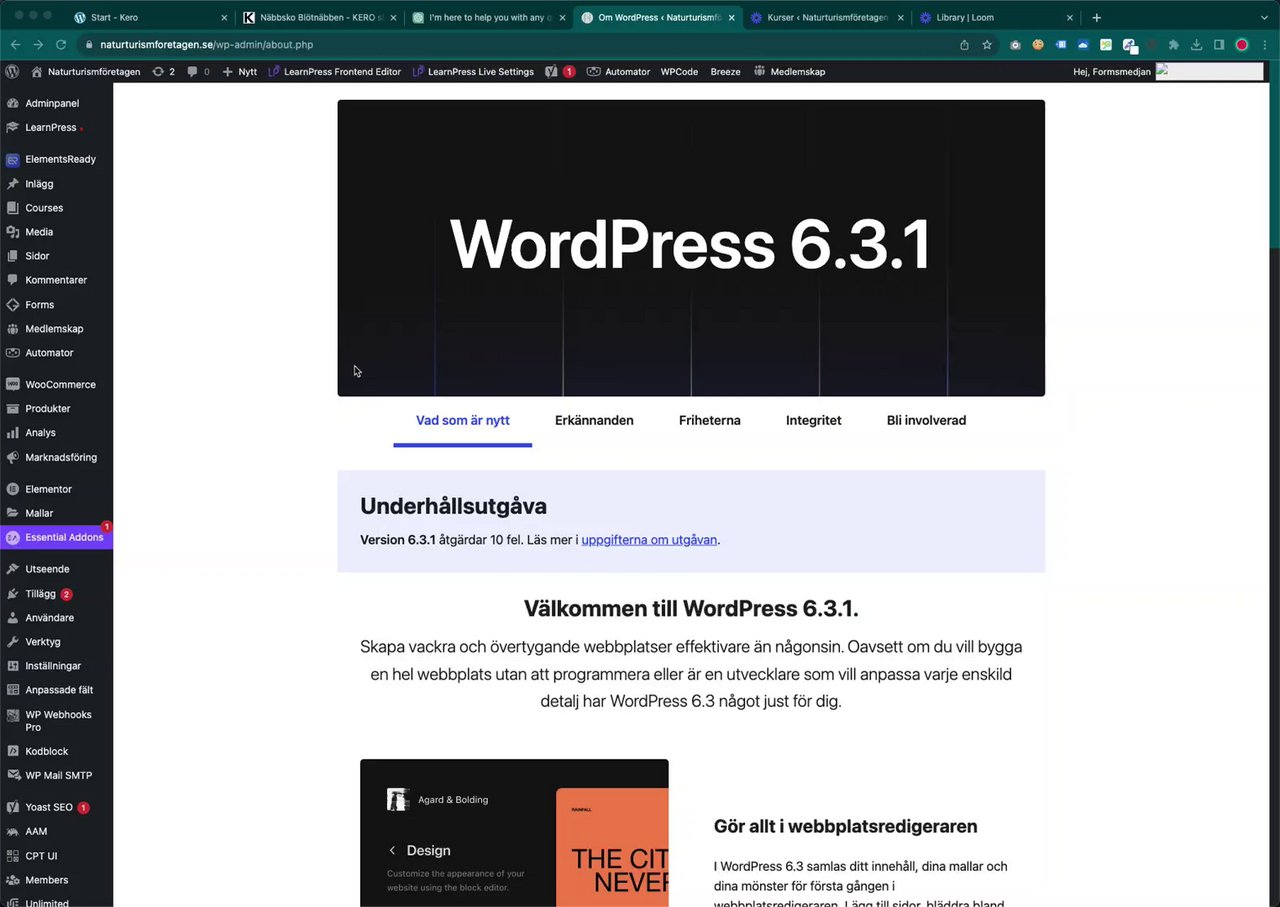Image resolution: width=1280 pixels, height=907 pixels.
Task: Open Medlemskap in the sidebar
Action: [56, 329]
